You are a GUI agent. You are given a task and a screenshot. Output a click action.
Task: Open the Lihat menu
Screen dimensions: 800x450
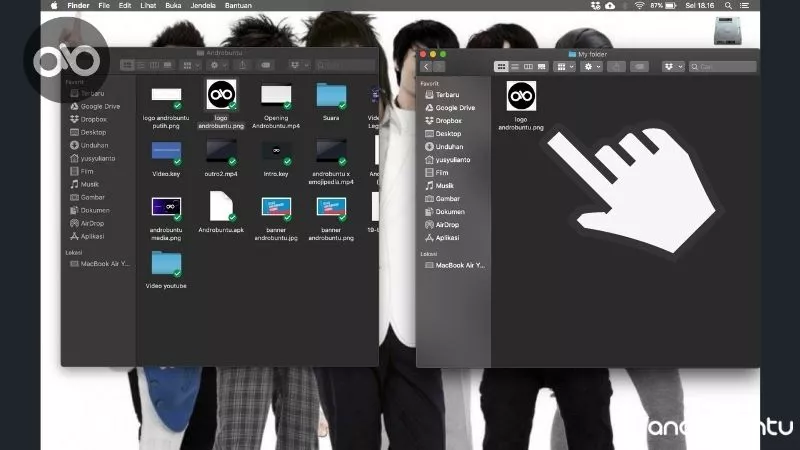pyautogui.click(x=148, y=6)
